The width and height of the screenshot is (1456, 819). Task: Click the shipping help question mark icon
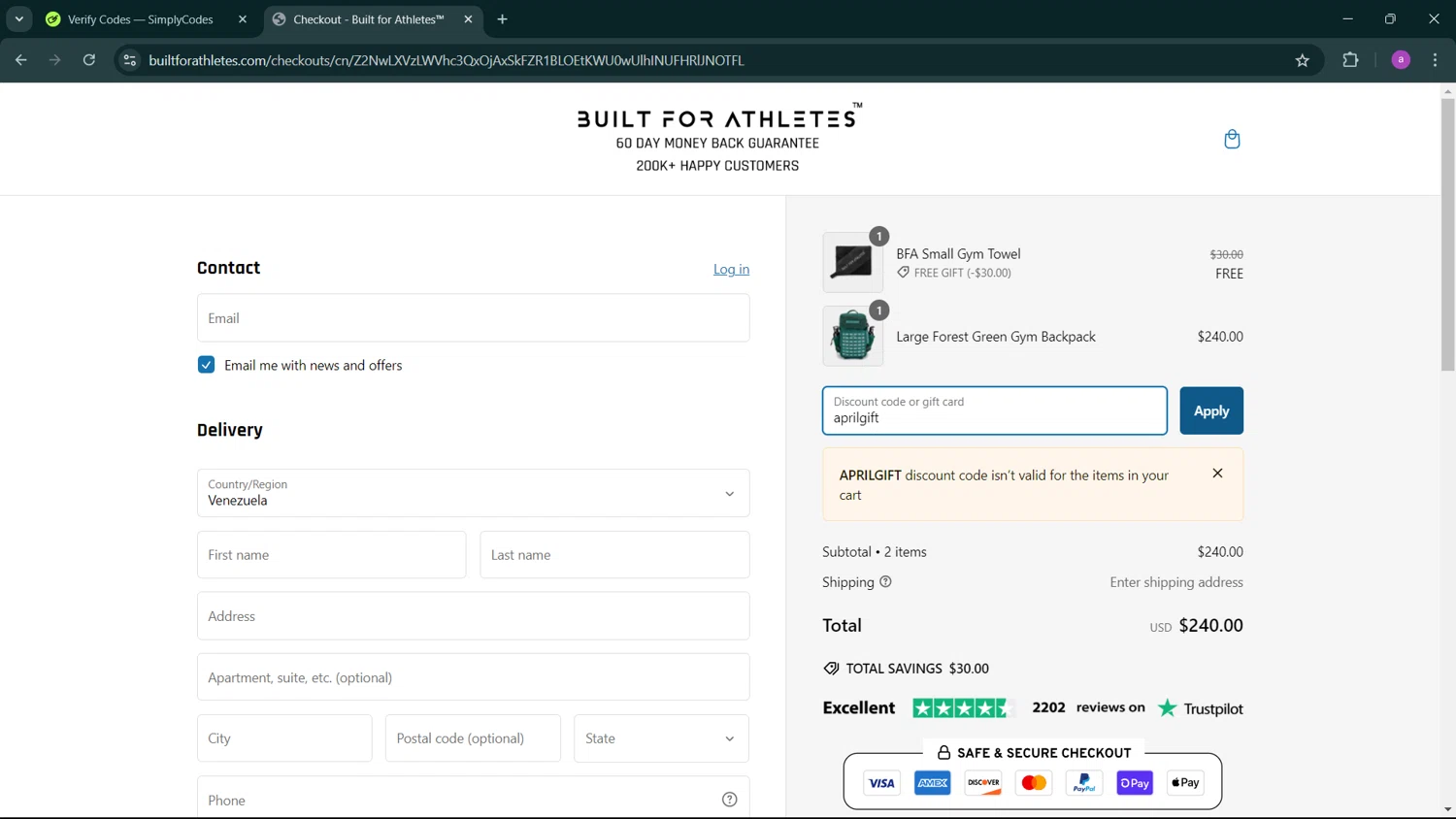coord(885,582)
